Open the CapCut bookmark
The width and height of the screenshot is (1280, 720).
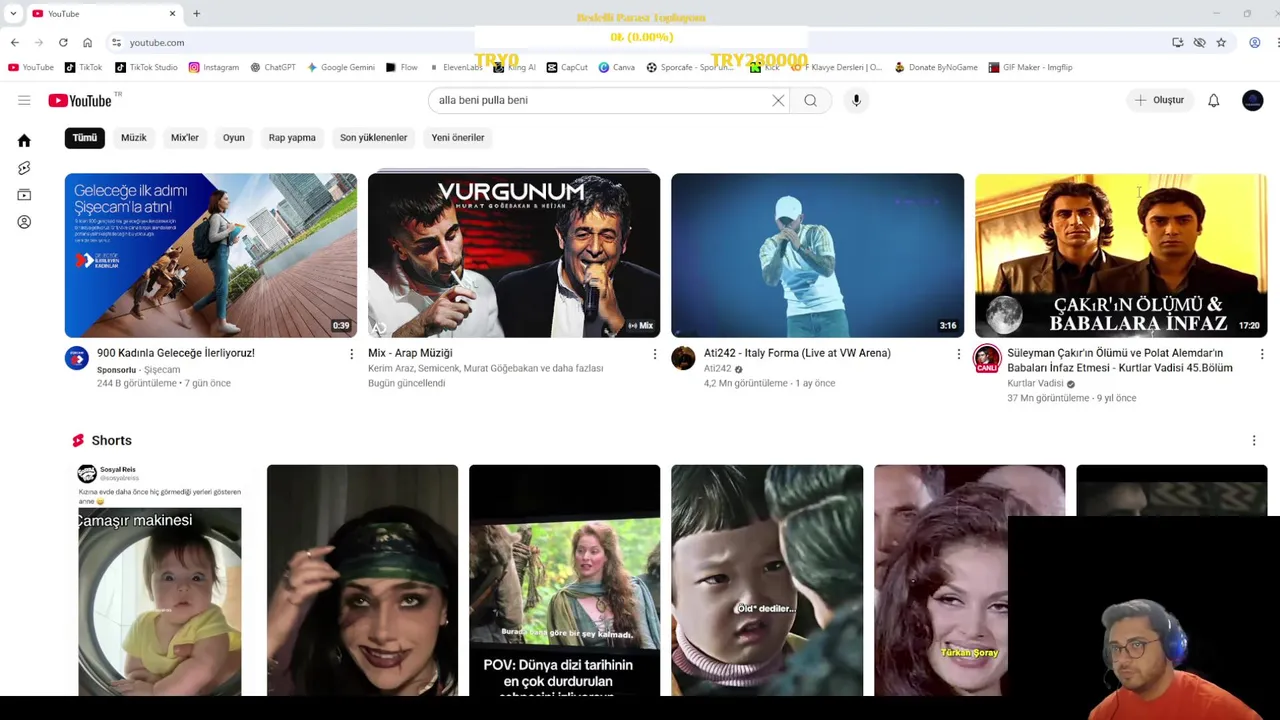pyautogui.click(x=567, y=67)
